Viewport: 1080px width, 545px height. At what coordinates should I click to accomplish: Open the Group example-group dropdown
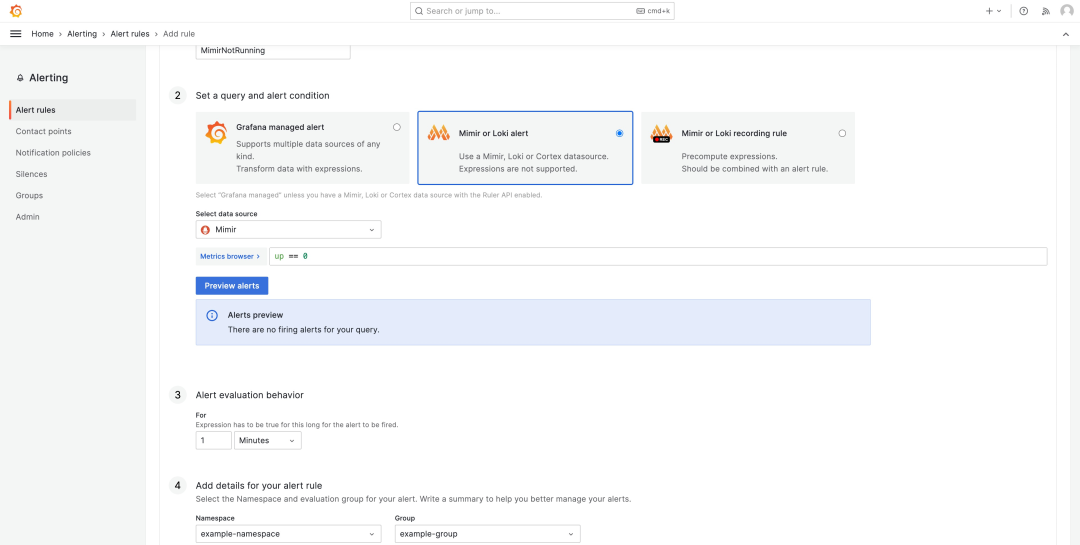[x=487, y=534]
